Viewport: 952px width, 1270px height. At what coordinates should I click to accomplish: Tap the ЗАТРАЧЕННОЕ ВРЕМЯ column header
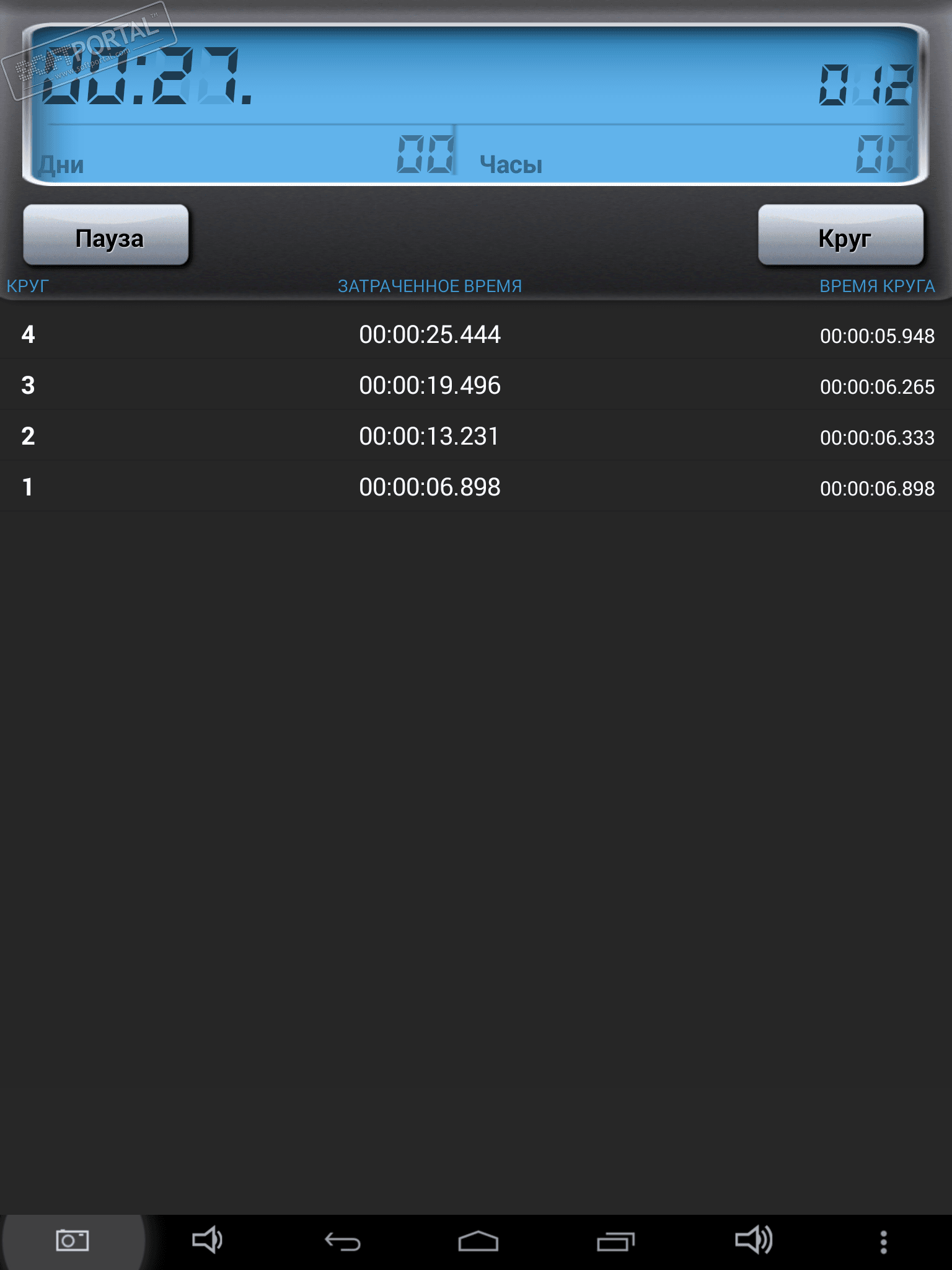[x=430, y=286]
